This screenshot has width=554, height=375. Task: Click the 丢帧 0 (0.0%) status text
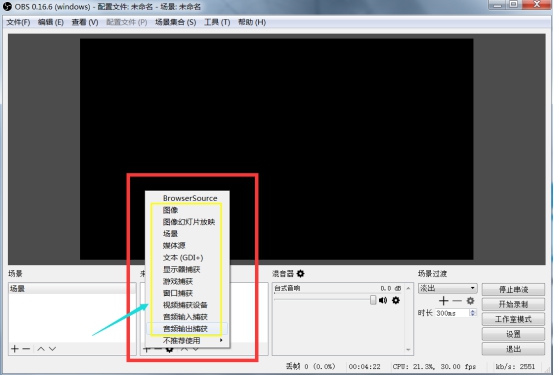coord(310,367)
